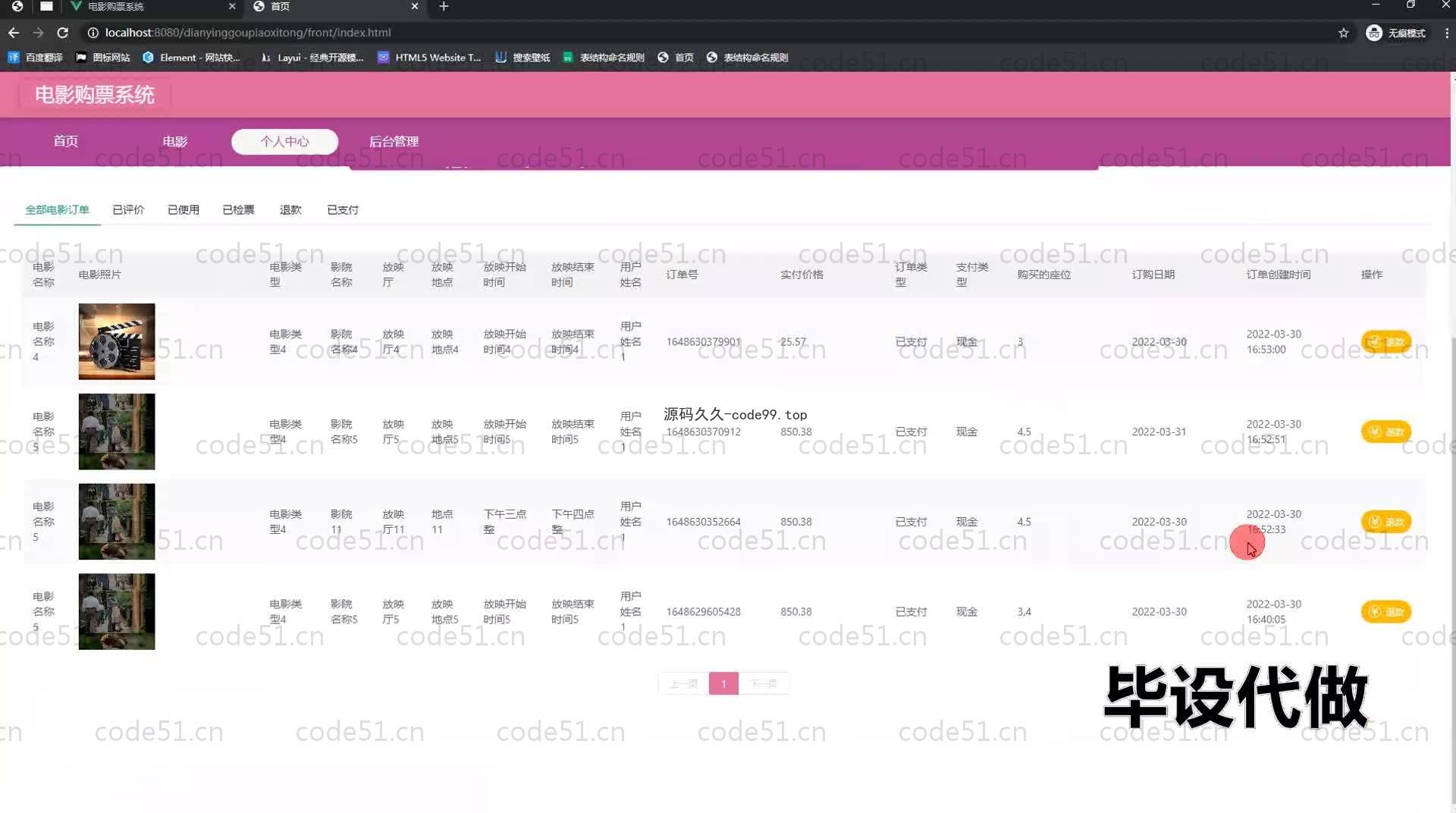Switch to the 已检票 tab
Screen dimensions: 1456x813
[x=238, y=209]
